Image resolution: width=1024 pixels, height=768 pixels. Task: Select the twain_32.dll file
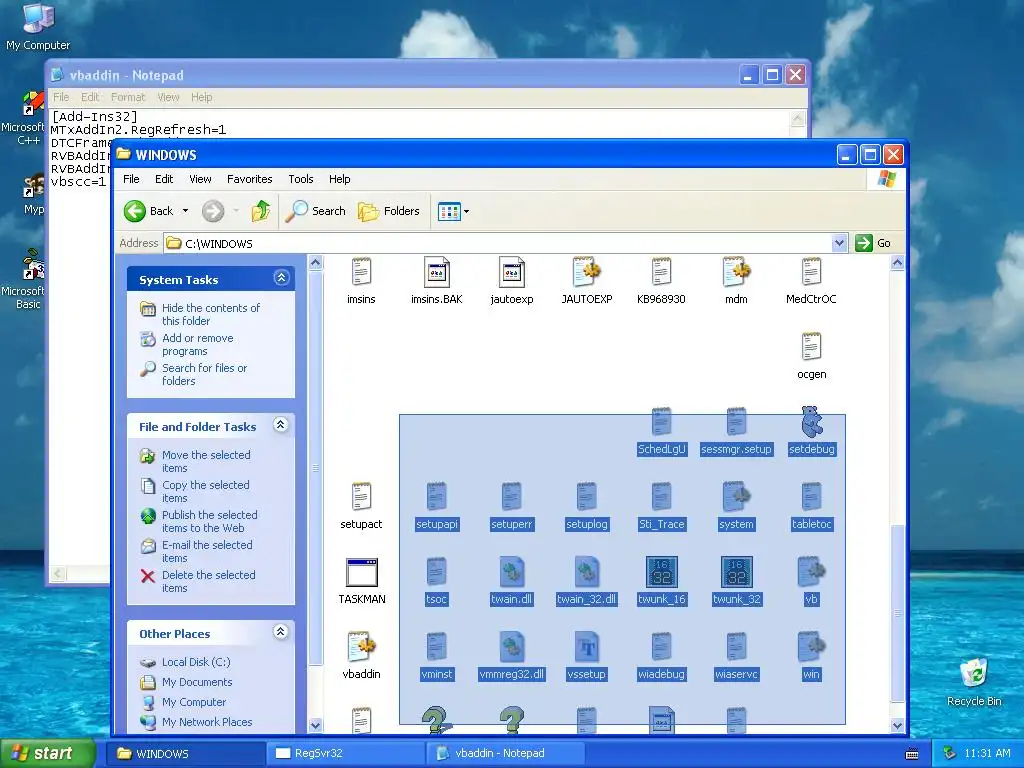[x=586, y=581]
